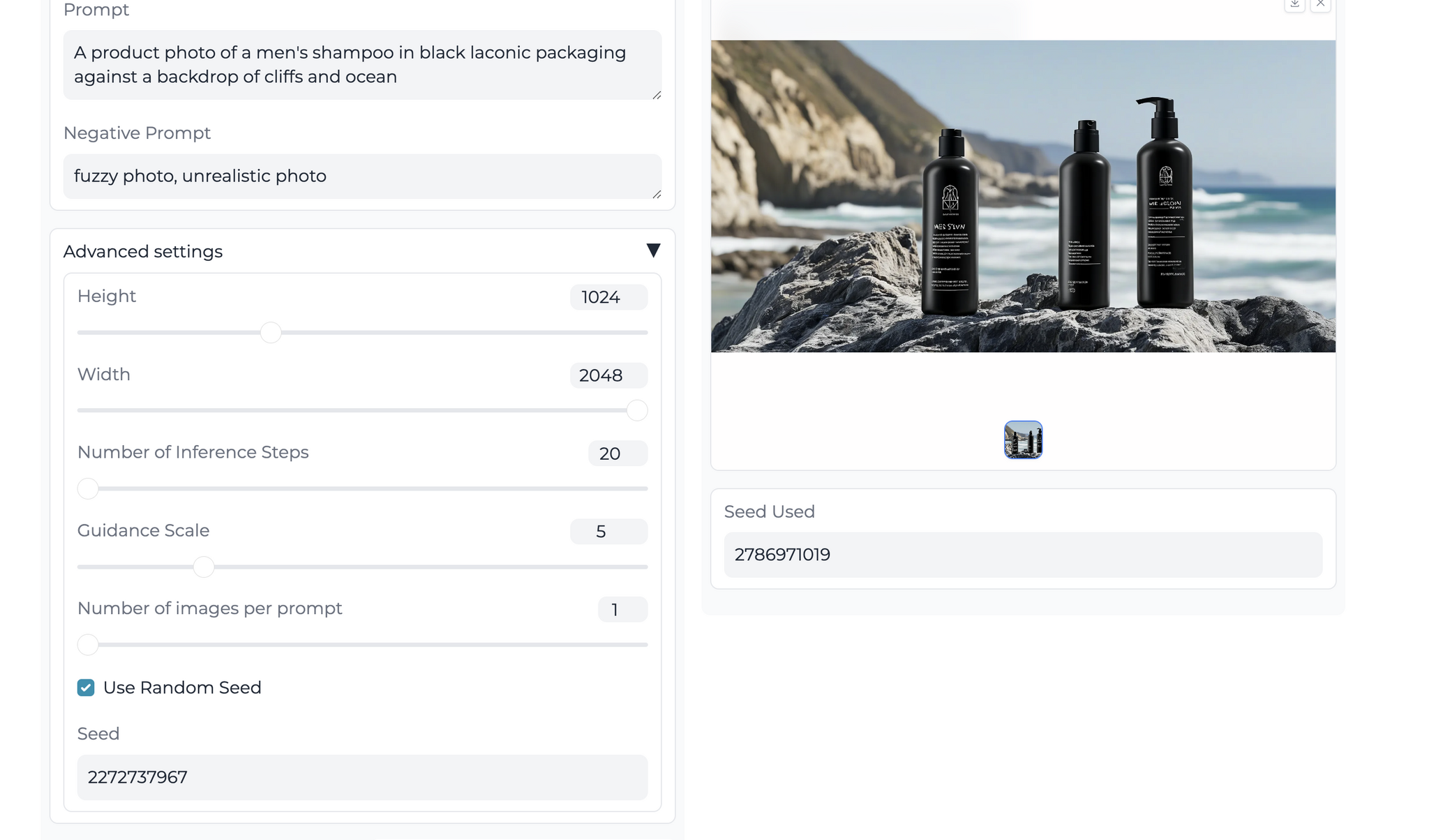Click the Seed Used field showing 2786971019

[1023, 555]
